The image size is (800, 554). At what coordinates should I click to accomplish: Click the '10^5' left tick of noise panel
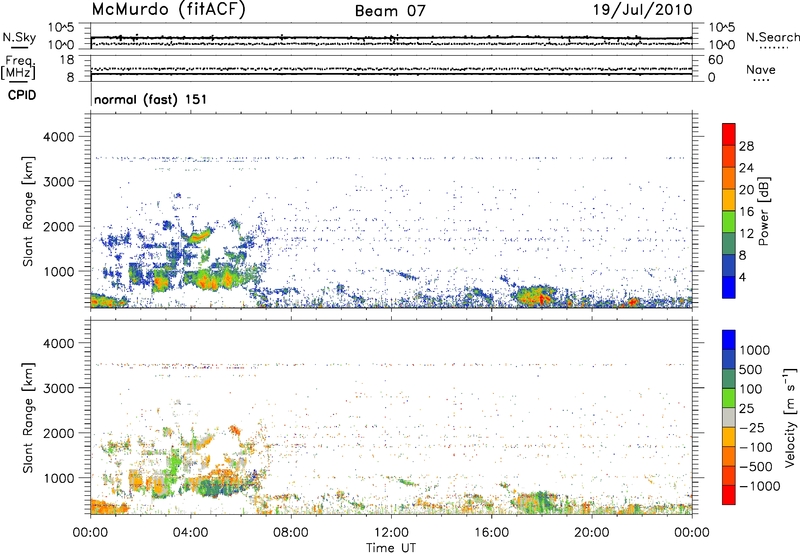[x=61, y=27]
